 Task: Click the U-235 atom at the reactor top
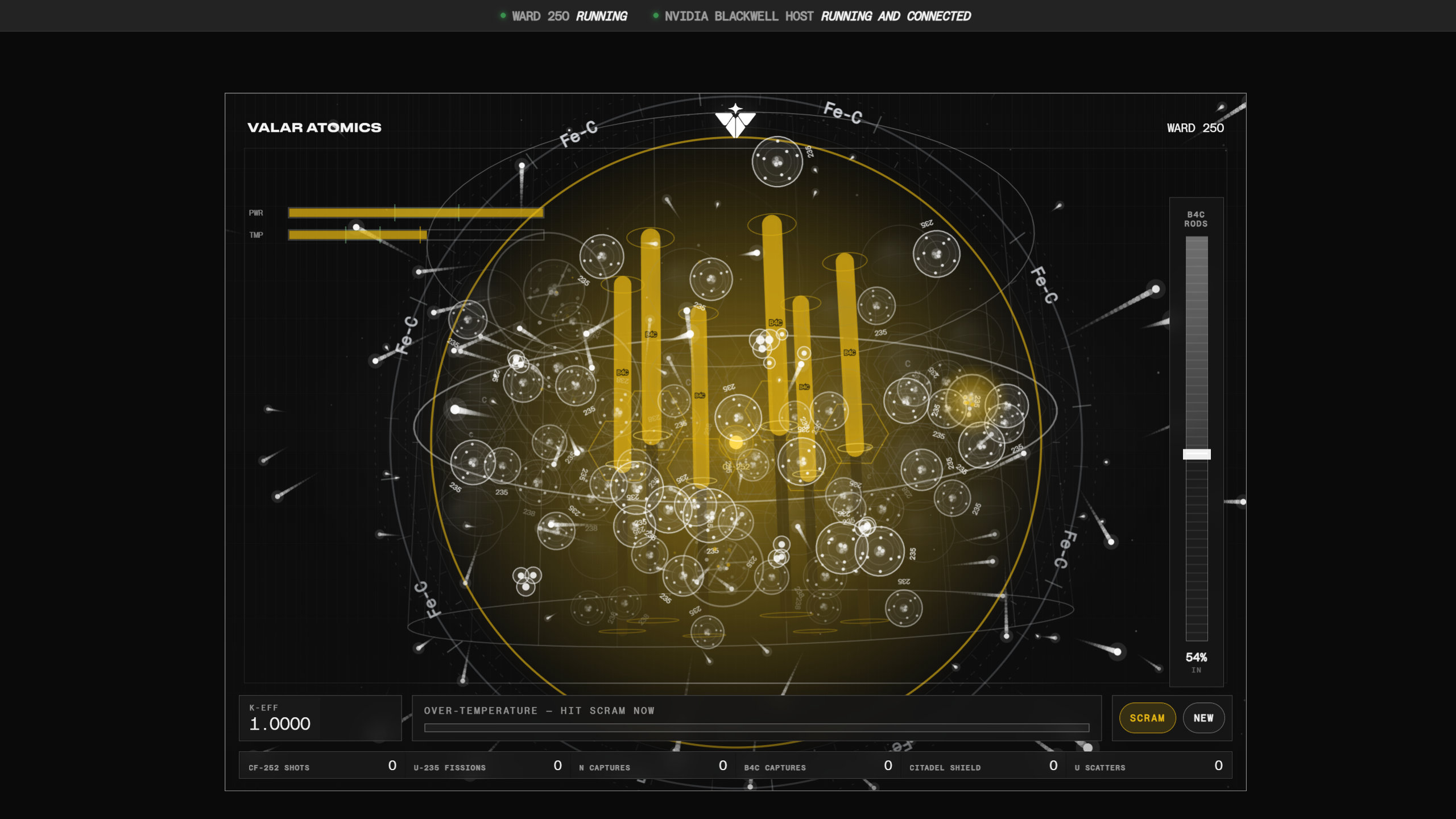[x=777, y=162]
